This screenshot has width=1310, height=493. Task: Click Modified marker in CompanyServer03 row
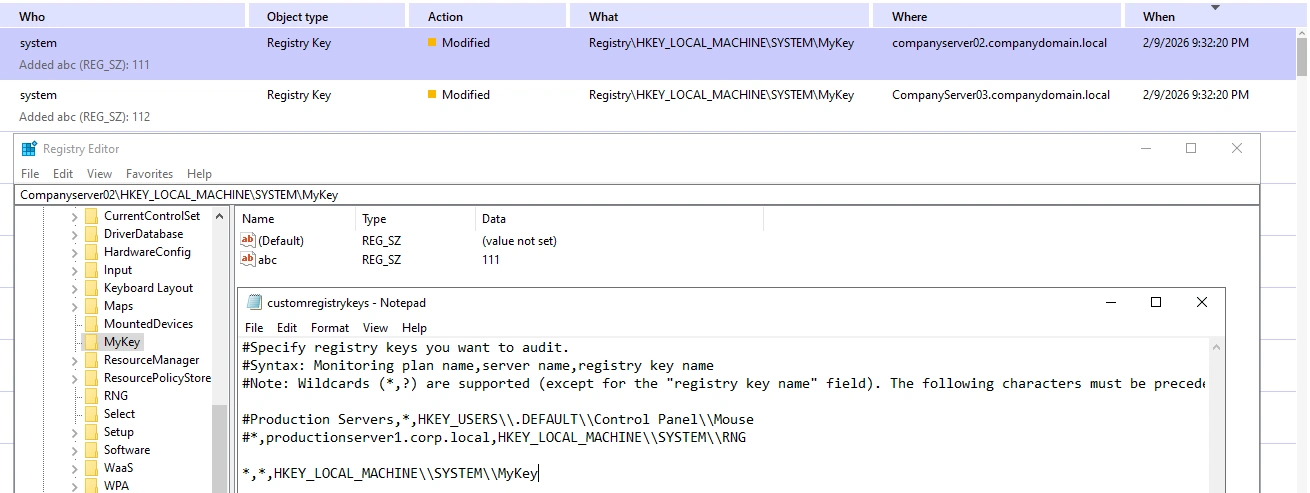click(x=432, y=95)
